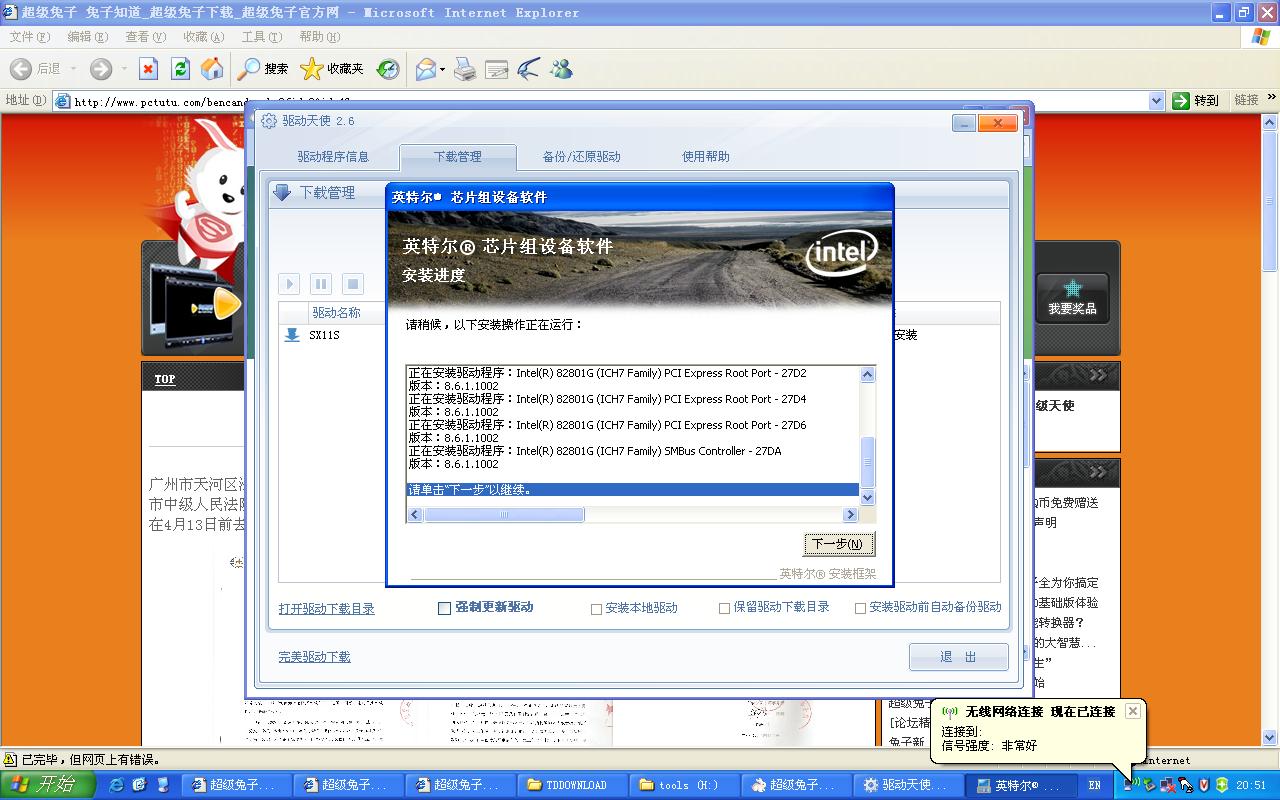The width and height of the screenshot is (1280, 800).
Task: Toggle the 安装本地驱动 checkbox
Action: tap(596, 608)
